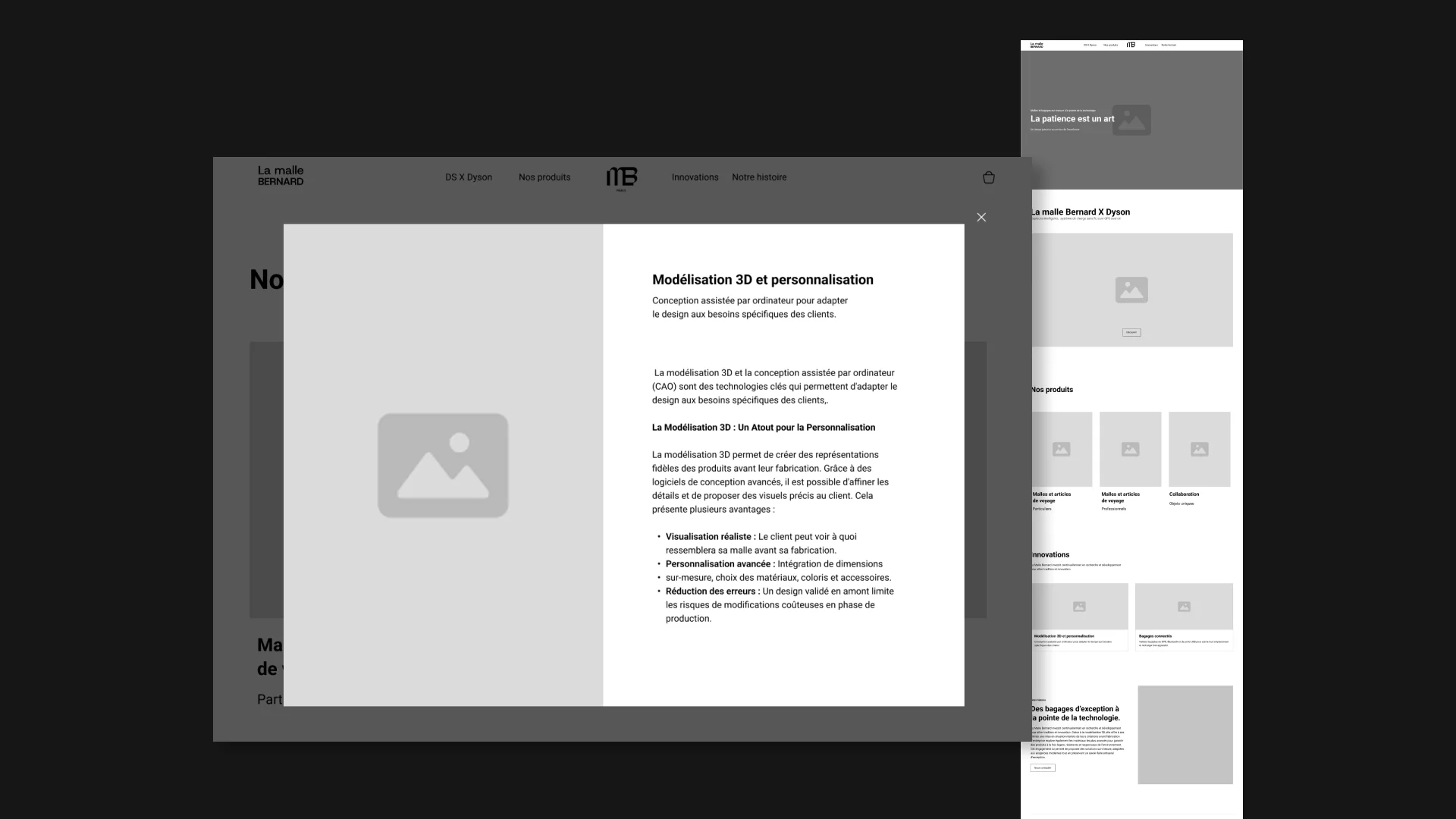This screenshot has height=819, width=1456.
Task: Click the placeholder icon in the Dyson banner
Action: point(1131,289)
